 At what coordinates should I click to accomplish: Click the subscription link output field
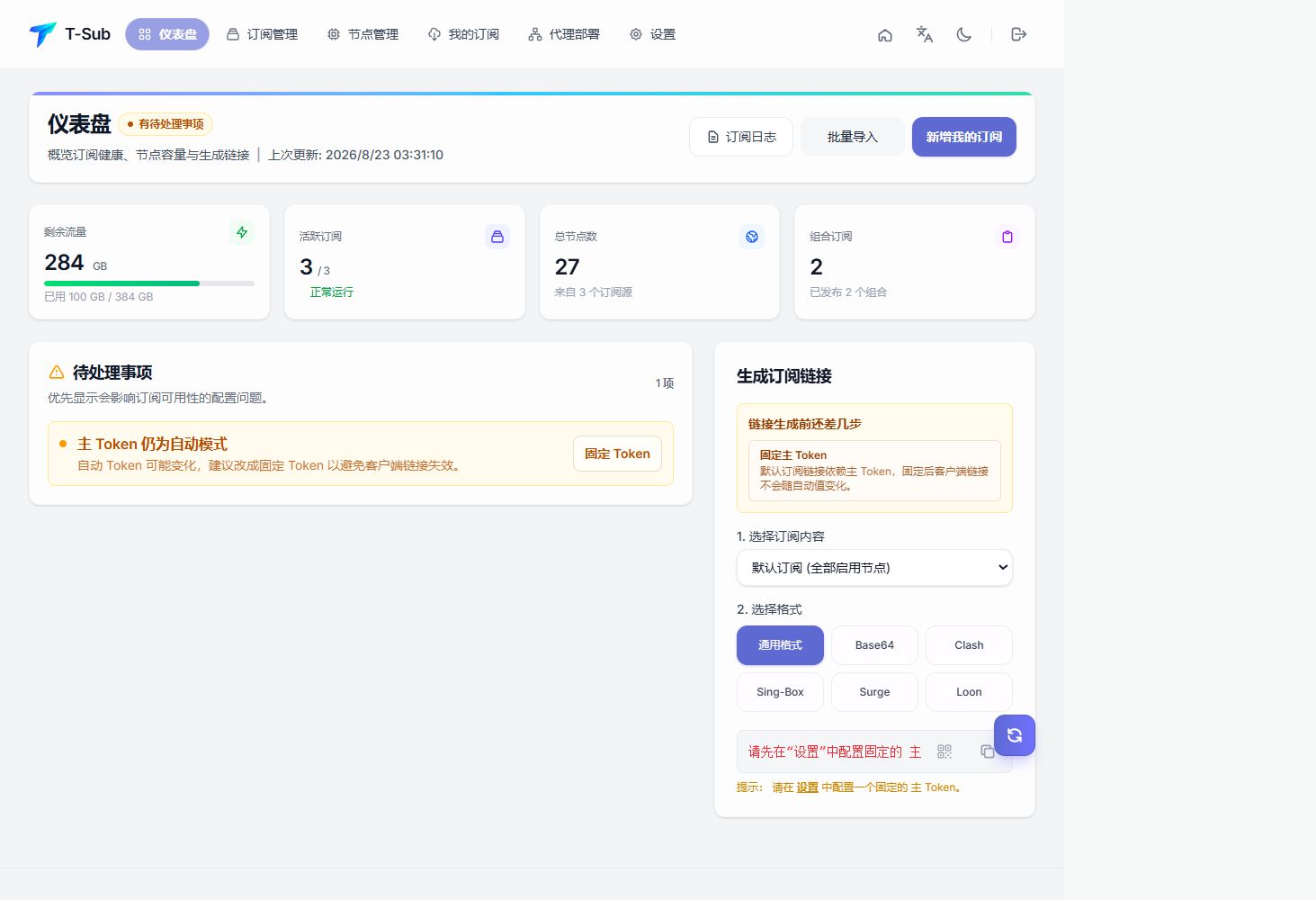point(874,751)
